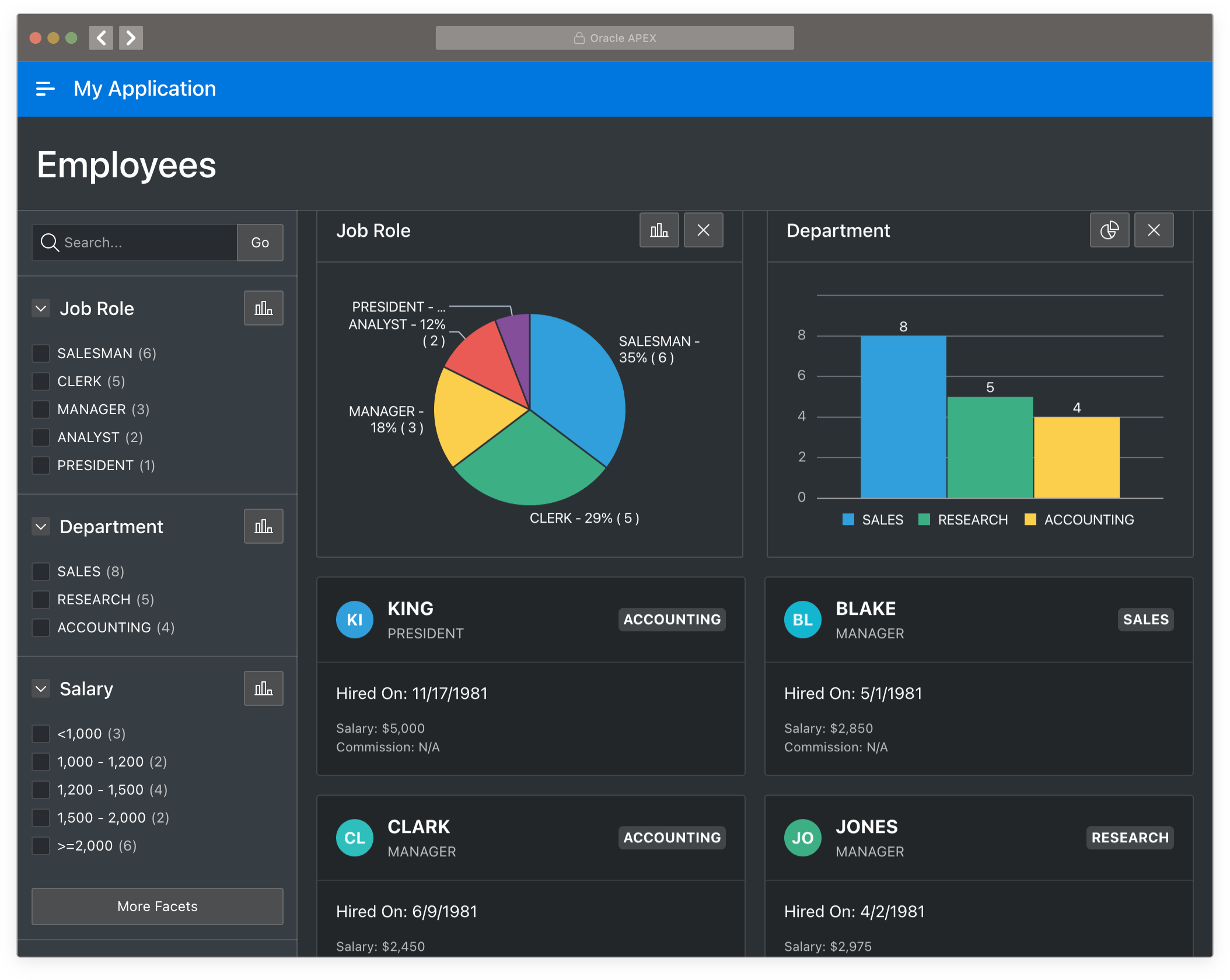
Task: Click the Salary facet chart icon
Action: click(x=263, y=688)
